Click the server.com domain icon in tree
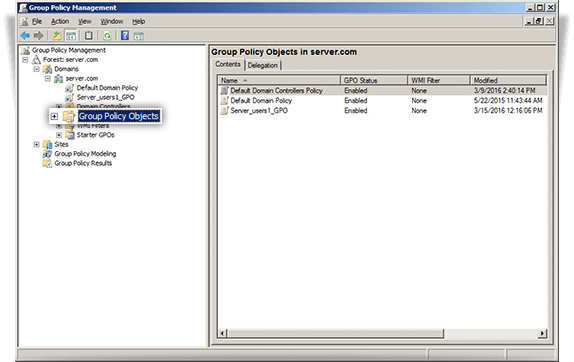 (59, 79)
